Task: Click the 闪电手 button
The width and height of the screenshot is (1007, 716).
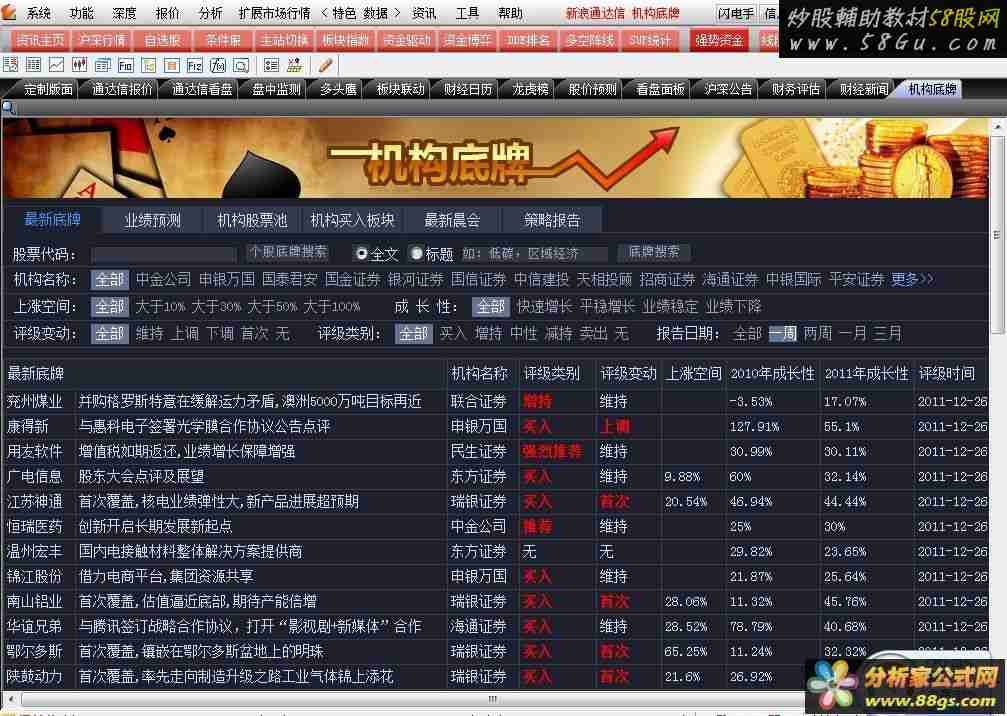Action: coord(736,13)
